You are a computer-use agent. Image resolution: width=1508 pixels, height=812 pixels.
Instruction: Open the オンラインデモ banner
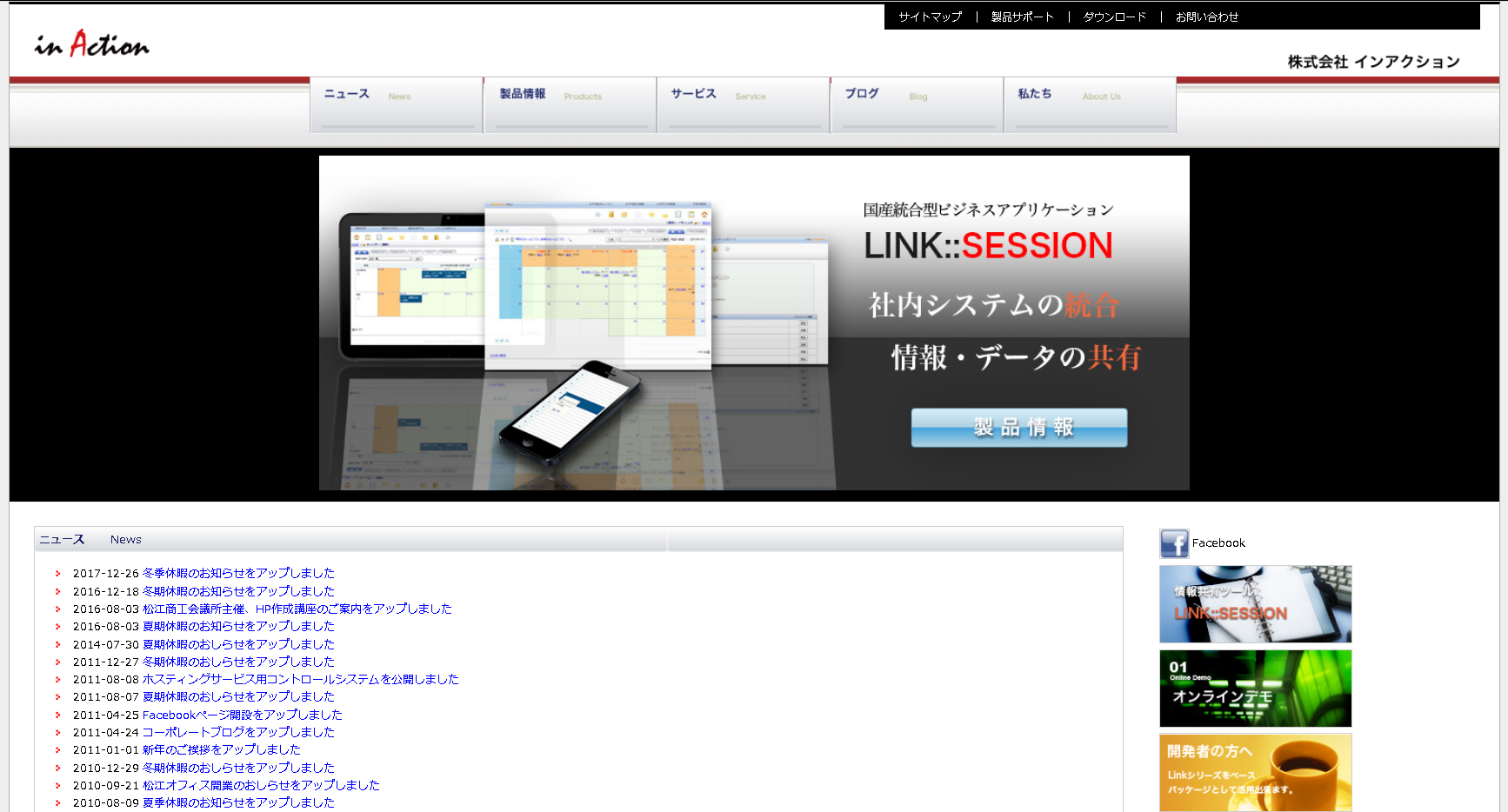click(x=1255, y=689)
